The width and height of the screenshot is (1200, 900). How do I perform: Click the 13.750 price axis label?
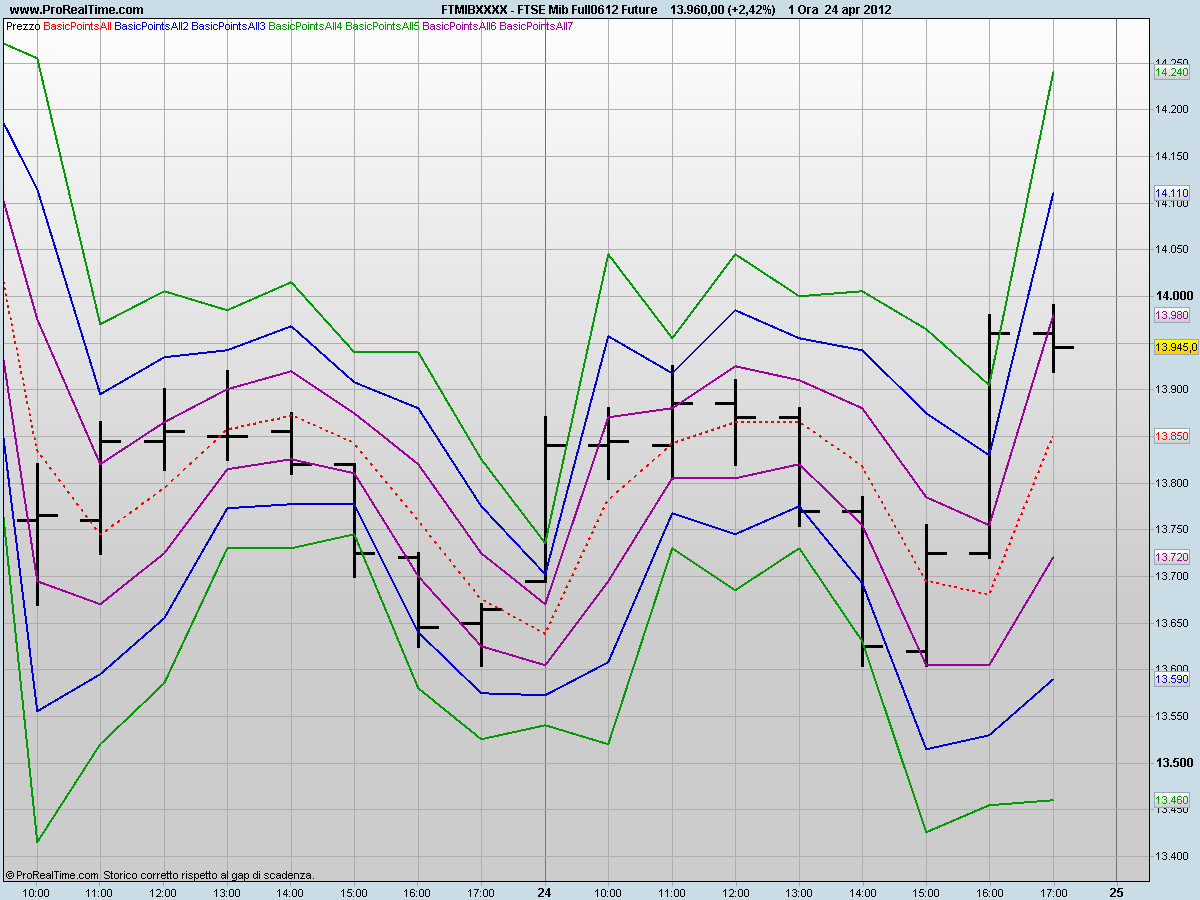tap(1171, 529)
